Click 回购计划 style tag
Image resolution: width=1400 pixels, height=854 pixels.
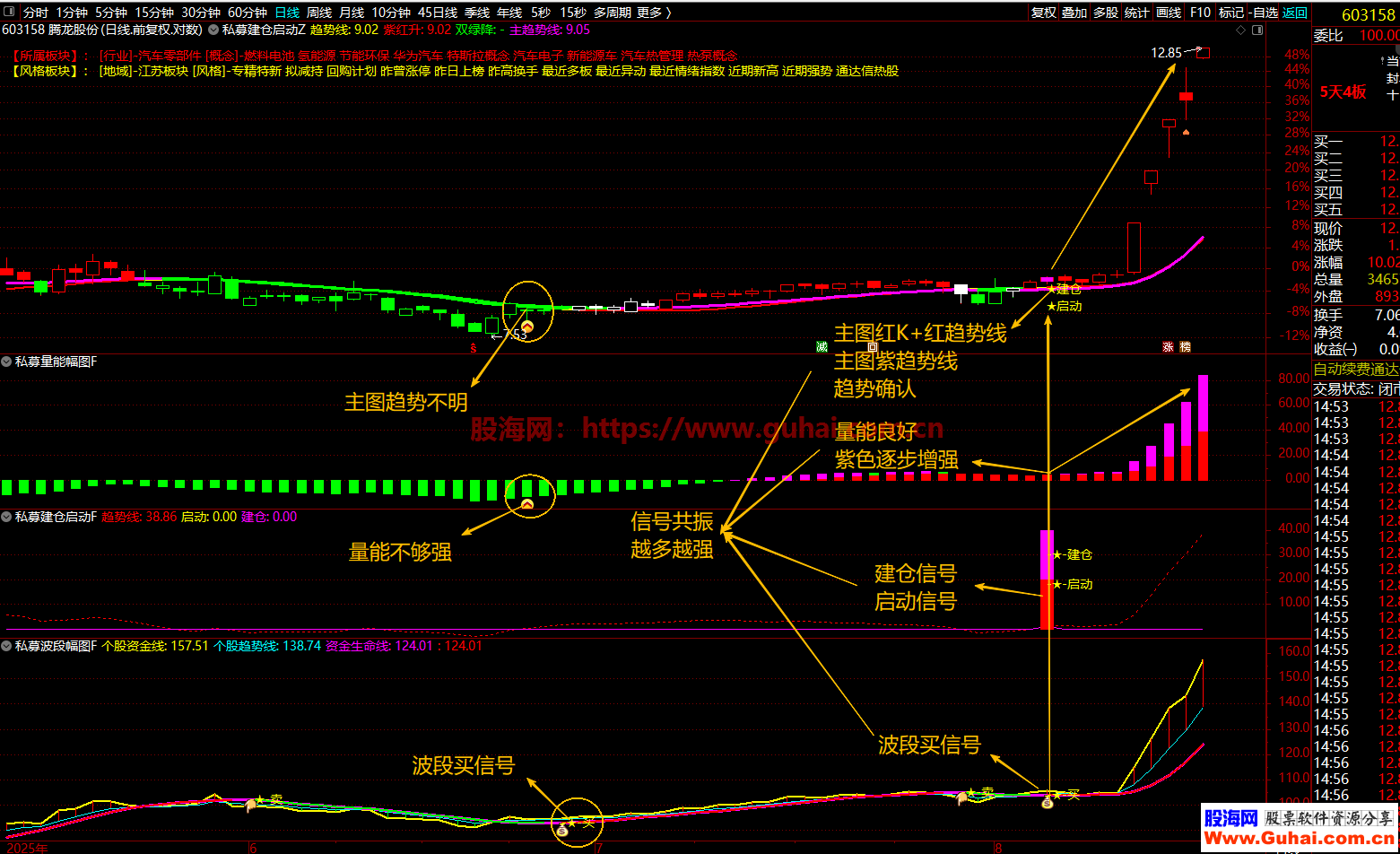[x=352, y=71]
